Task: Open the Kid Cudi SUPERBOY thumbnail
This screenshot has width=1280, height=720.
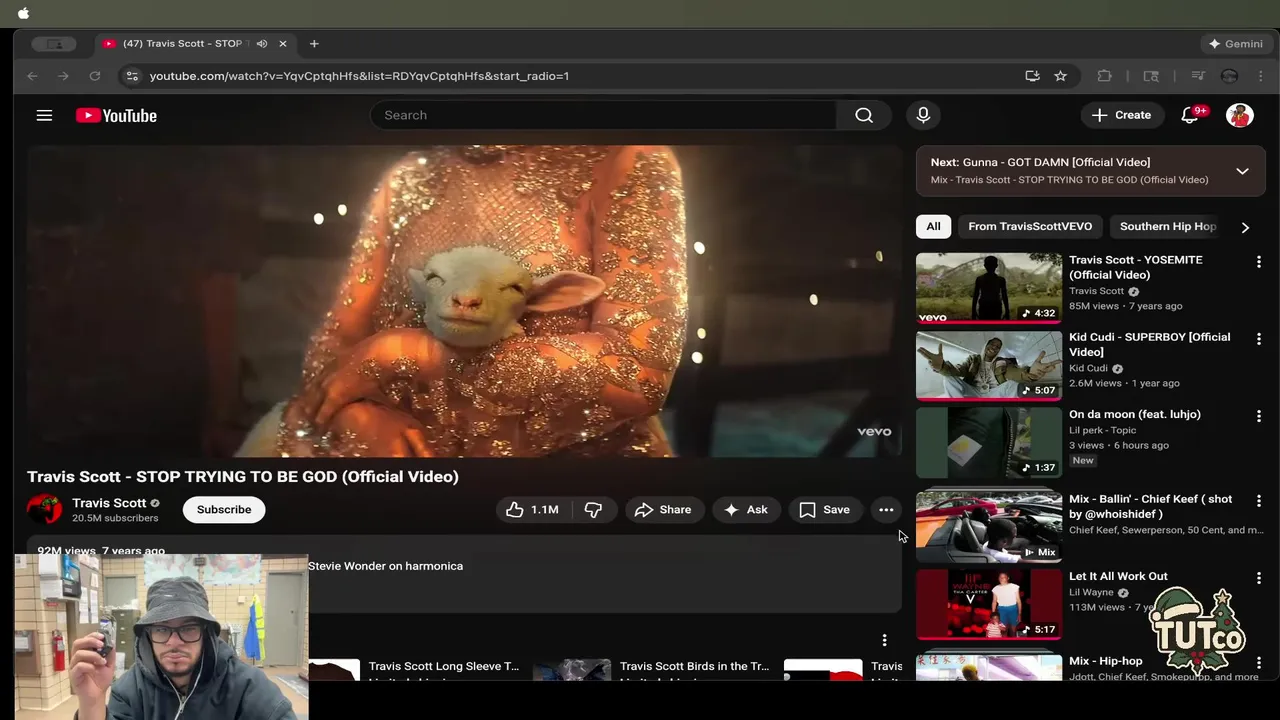Action: (989, 365)
